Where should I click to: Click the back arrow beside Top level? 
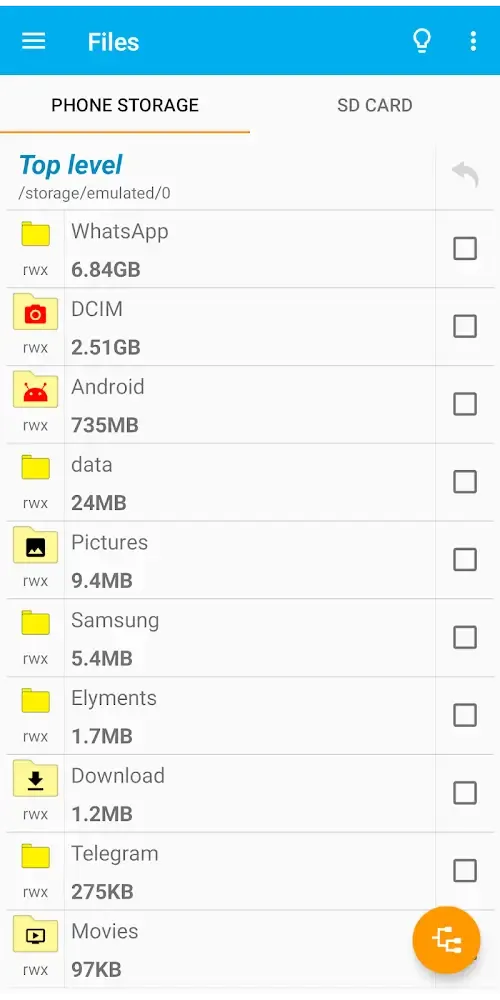(465, 174)
